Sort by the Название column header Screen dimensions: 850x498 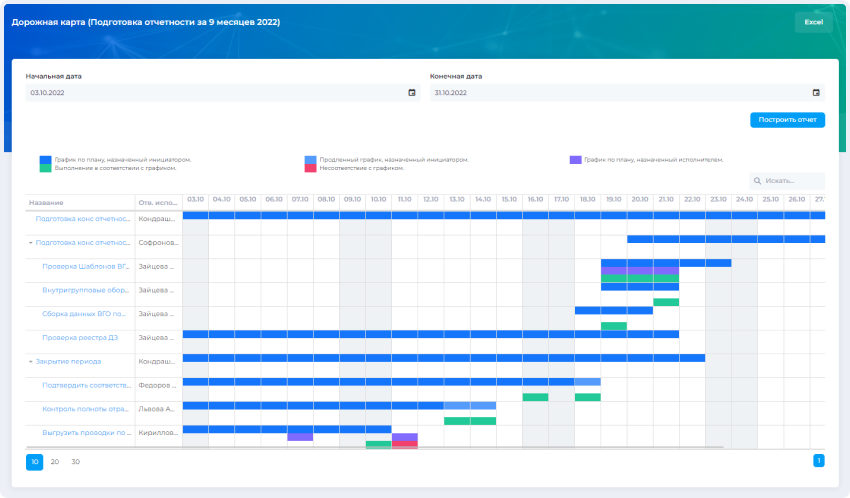click(46, 200)
